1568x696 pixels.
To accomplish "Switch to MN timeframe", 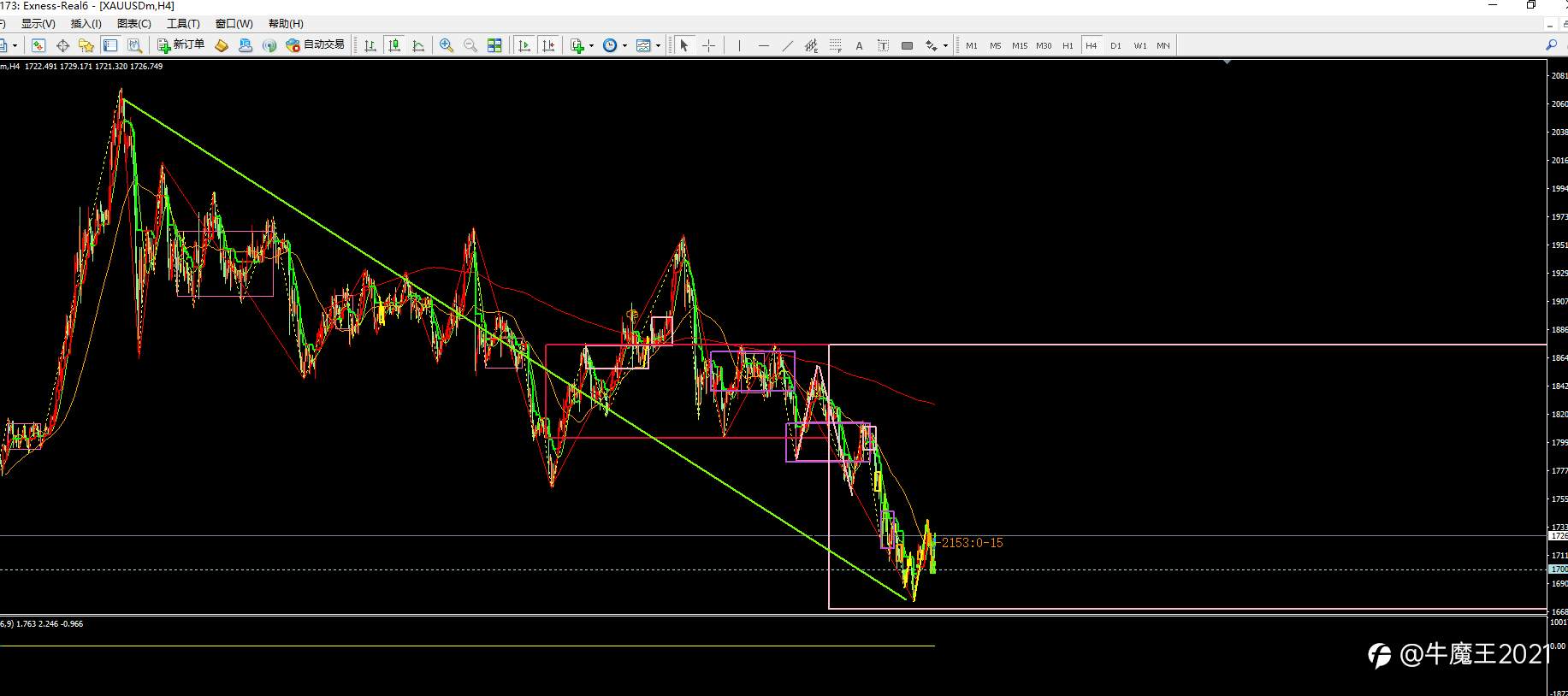I will click(x=1163, y=45).
